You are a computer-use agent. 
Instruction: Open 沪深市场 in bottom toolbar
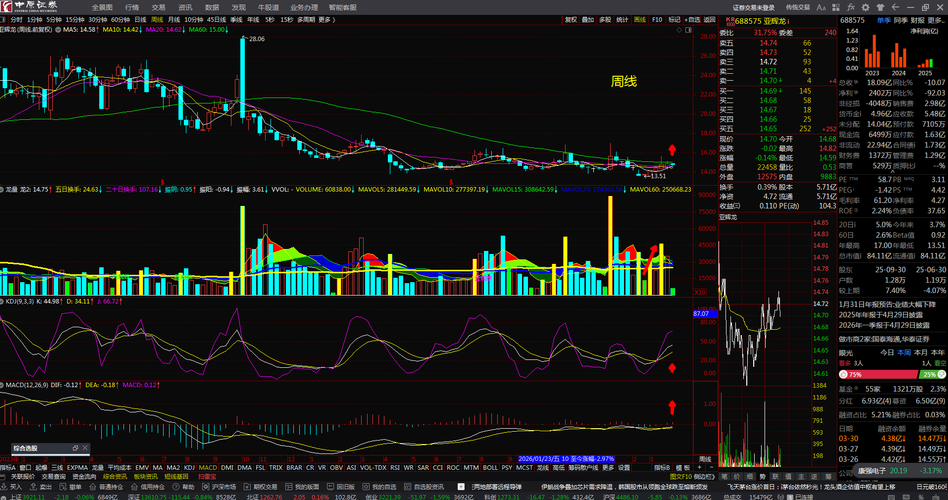point(219,487)
